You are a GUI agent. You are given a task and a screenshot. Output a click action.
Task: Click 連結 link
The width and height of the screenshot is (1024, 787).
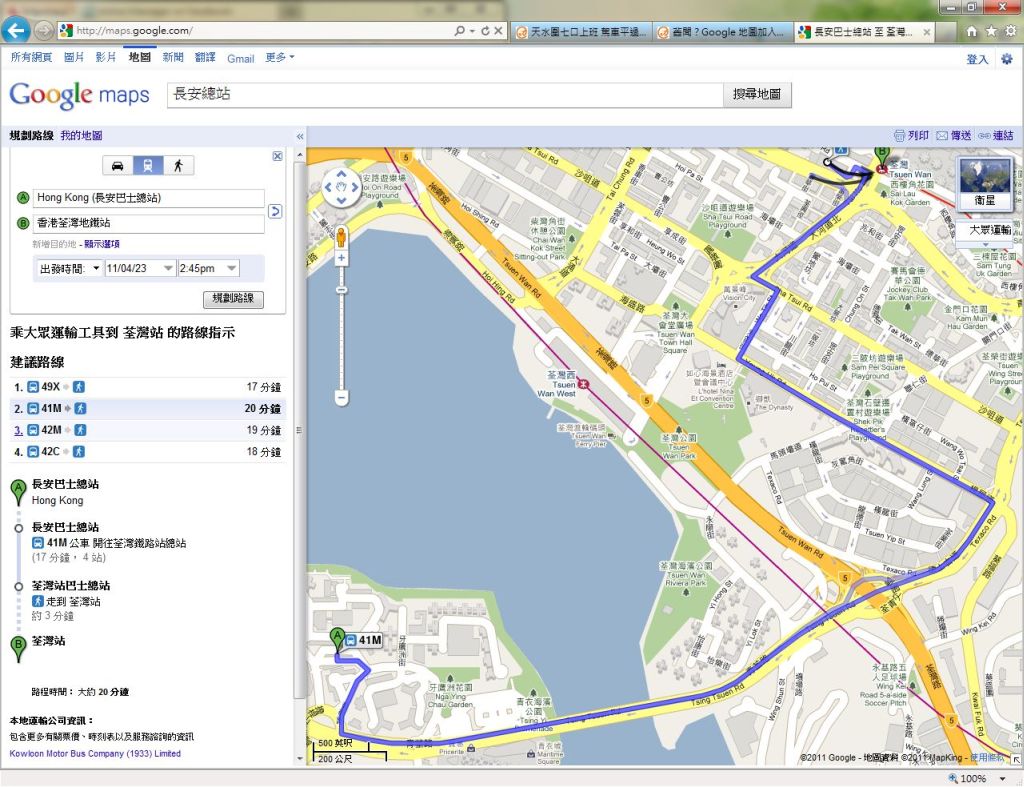tap(996, 135)
